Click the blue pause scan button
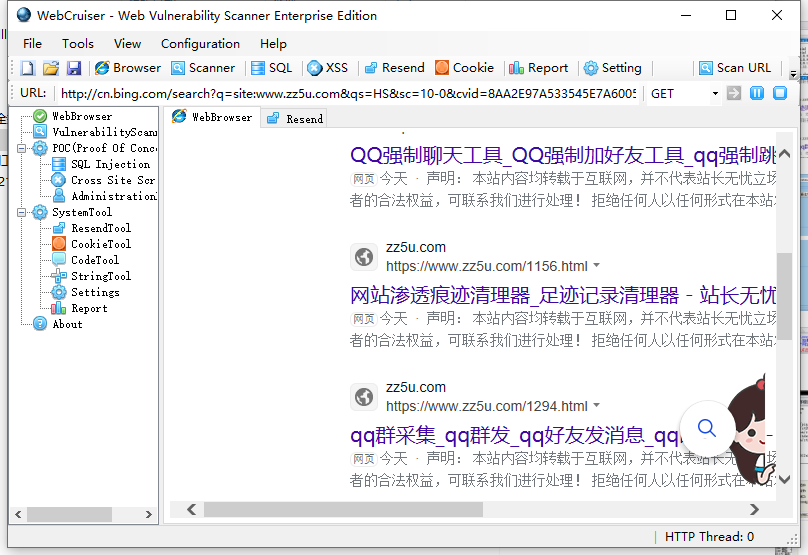 (x=757, y=93)
